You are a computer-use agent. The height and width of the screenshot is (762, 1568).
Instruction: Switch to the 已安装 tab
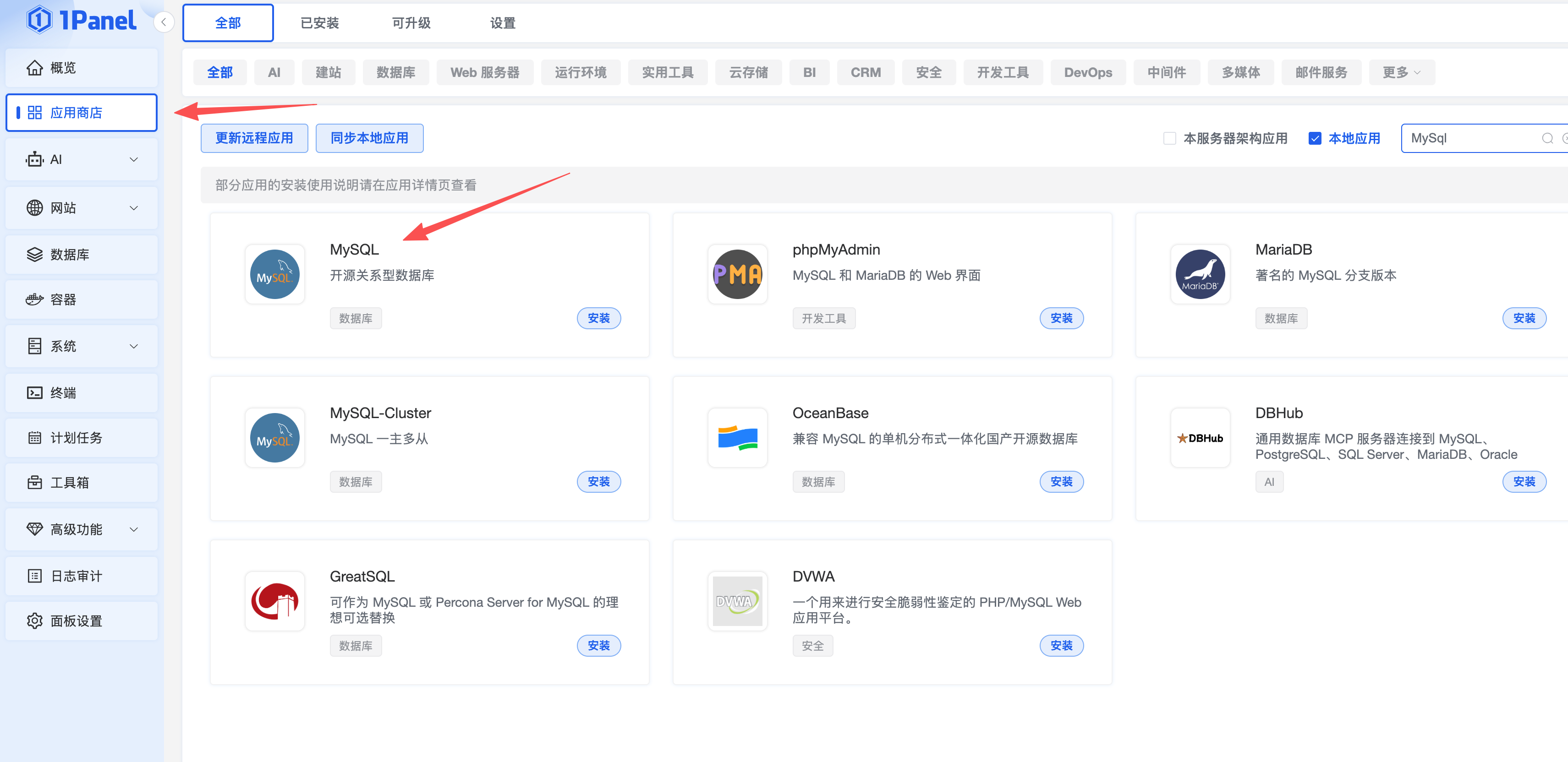tap(319, 23)
